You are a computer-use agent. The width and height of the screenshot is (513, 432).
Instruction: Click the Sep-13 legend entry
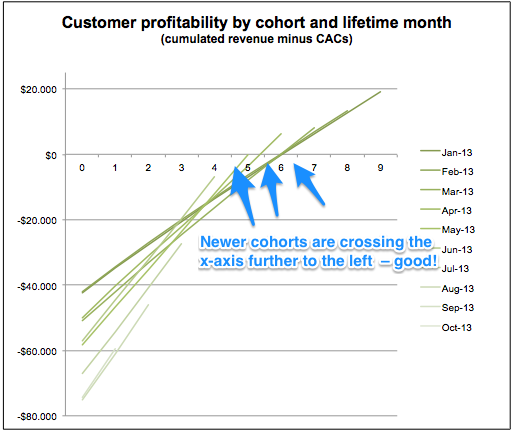pyautogui.click(x=447, y=307)
